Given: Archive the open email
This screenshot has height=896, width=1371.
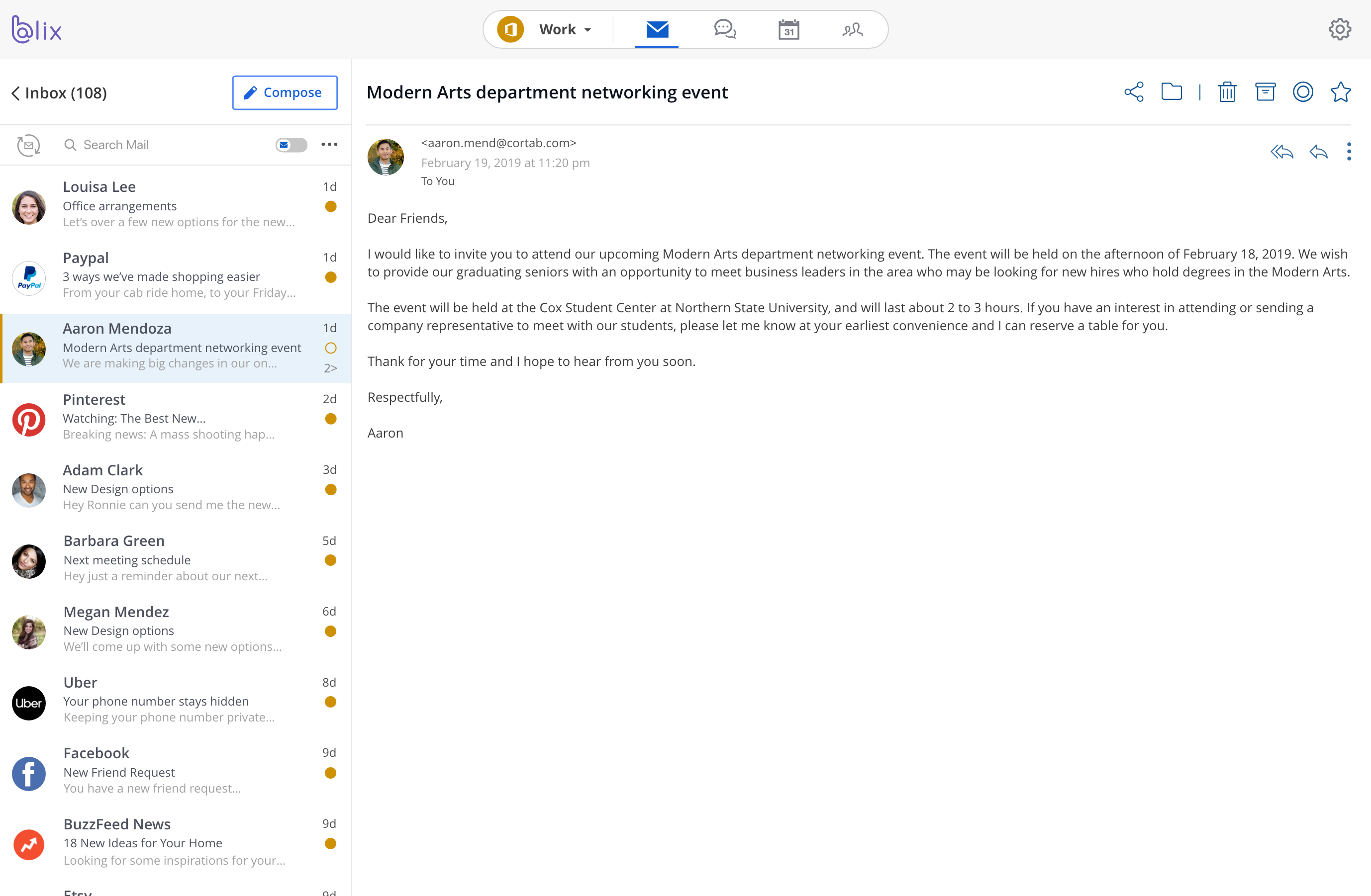Looking at the screenshot, I should [x=1265, y=92].
